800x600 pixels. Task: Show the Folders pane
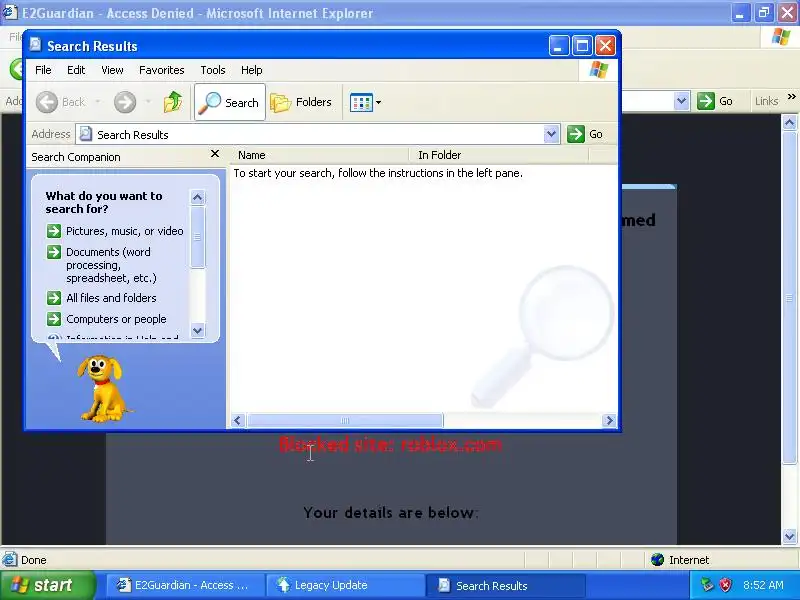(301, 102)
